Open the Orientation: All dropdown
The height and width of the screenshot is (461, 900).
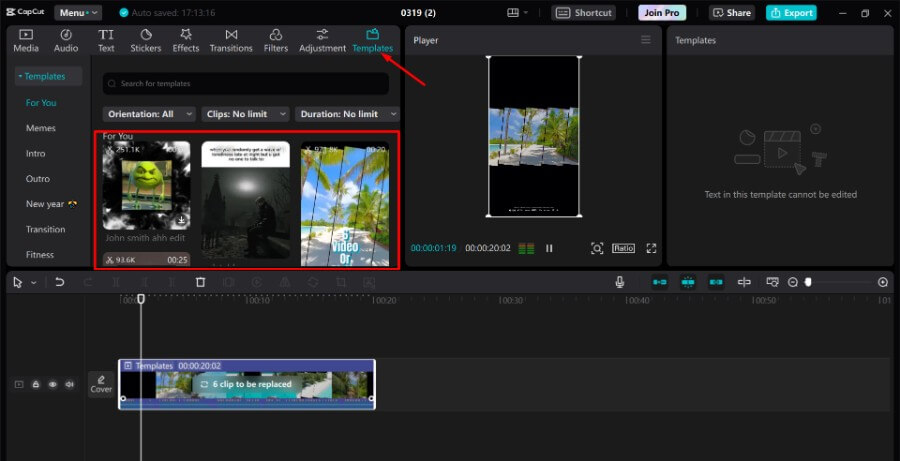148,114
